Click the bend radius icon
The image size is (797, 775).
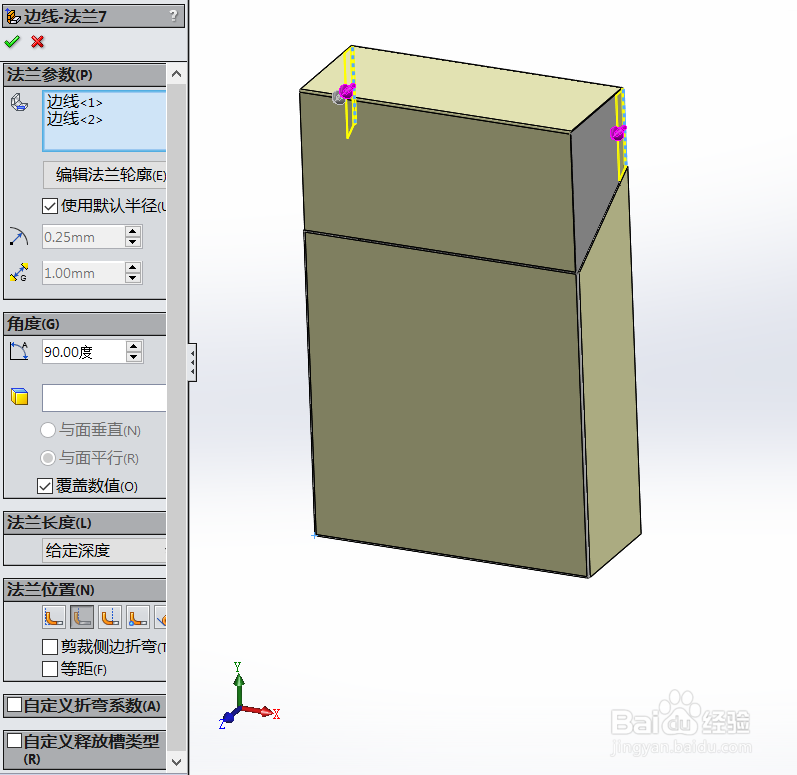[x=19, y=237]
